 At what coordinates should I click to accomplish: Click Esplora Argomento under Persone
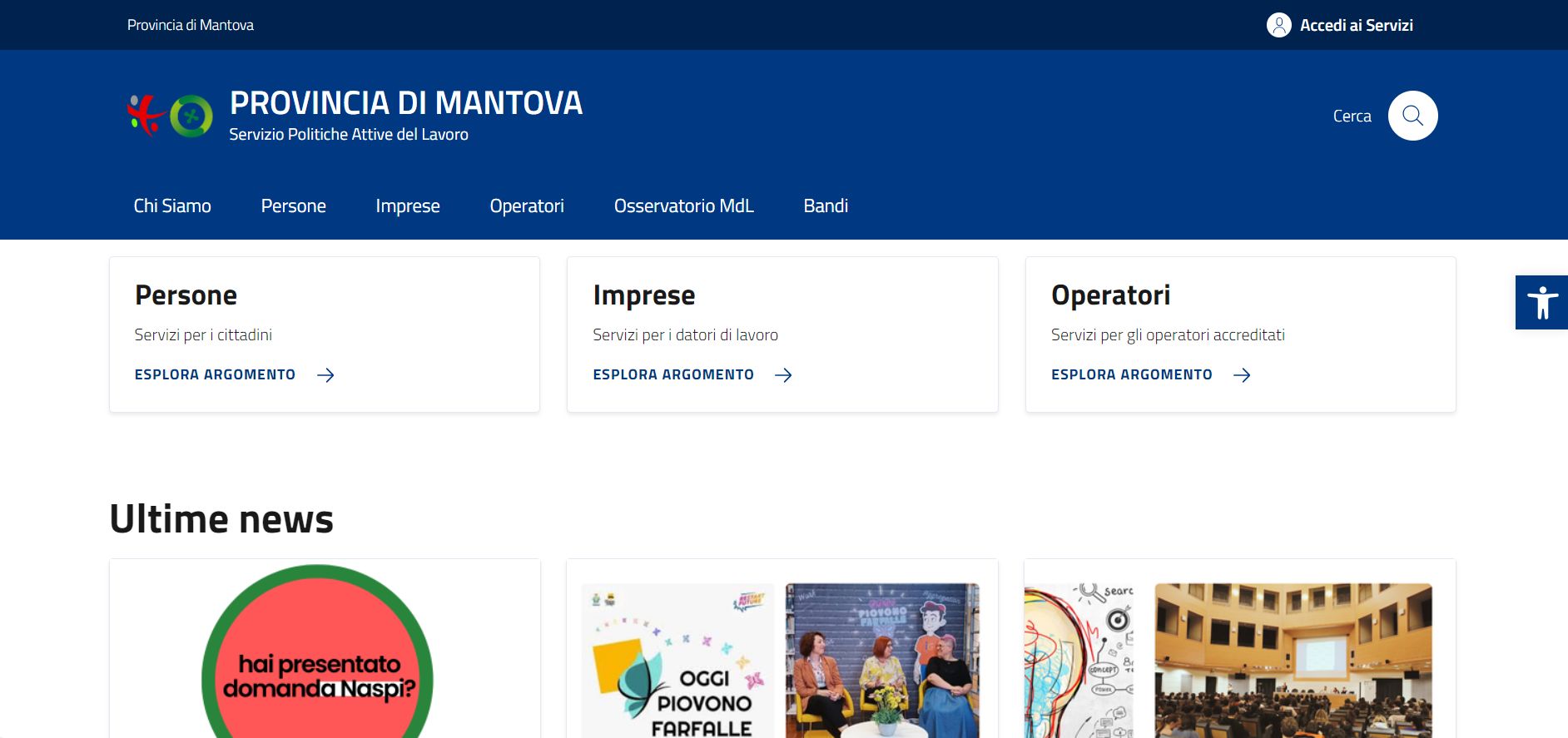point(215,374)
